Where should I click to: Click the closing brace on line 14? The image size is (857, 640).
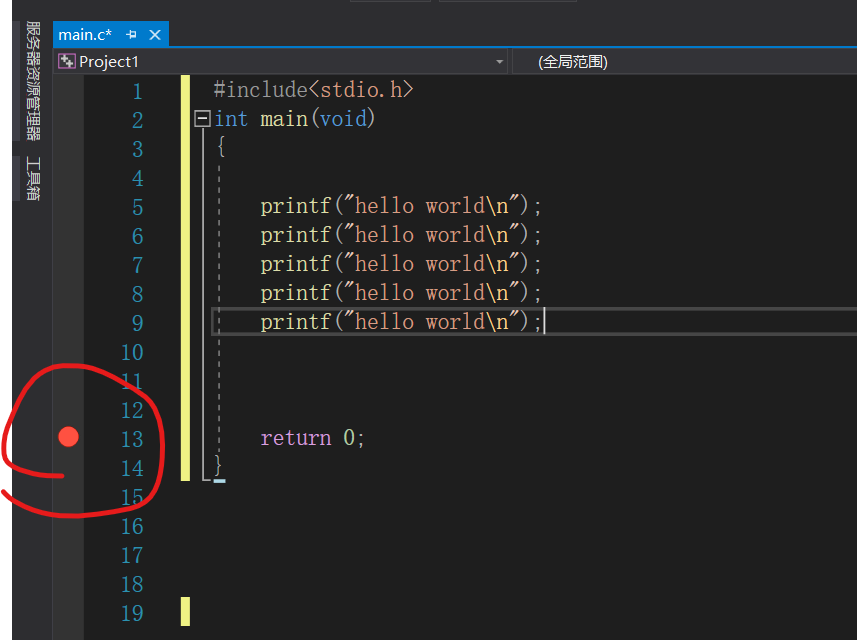click(218, 466)
